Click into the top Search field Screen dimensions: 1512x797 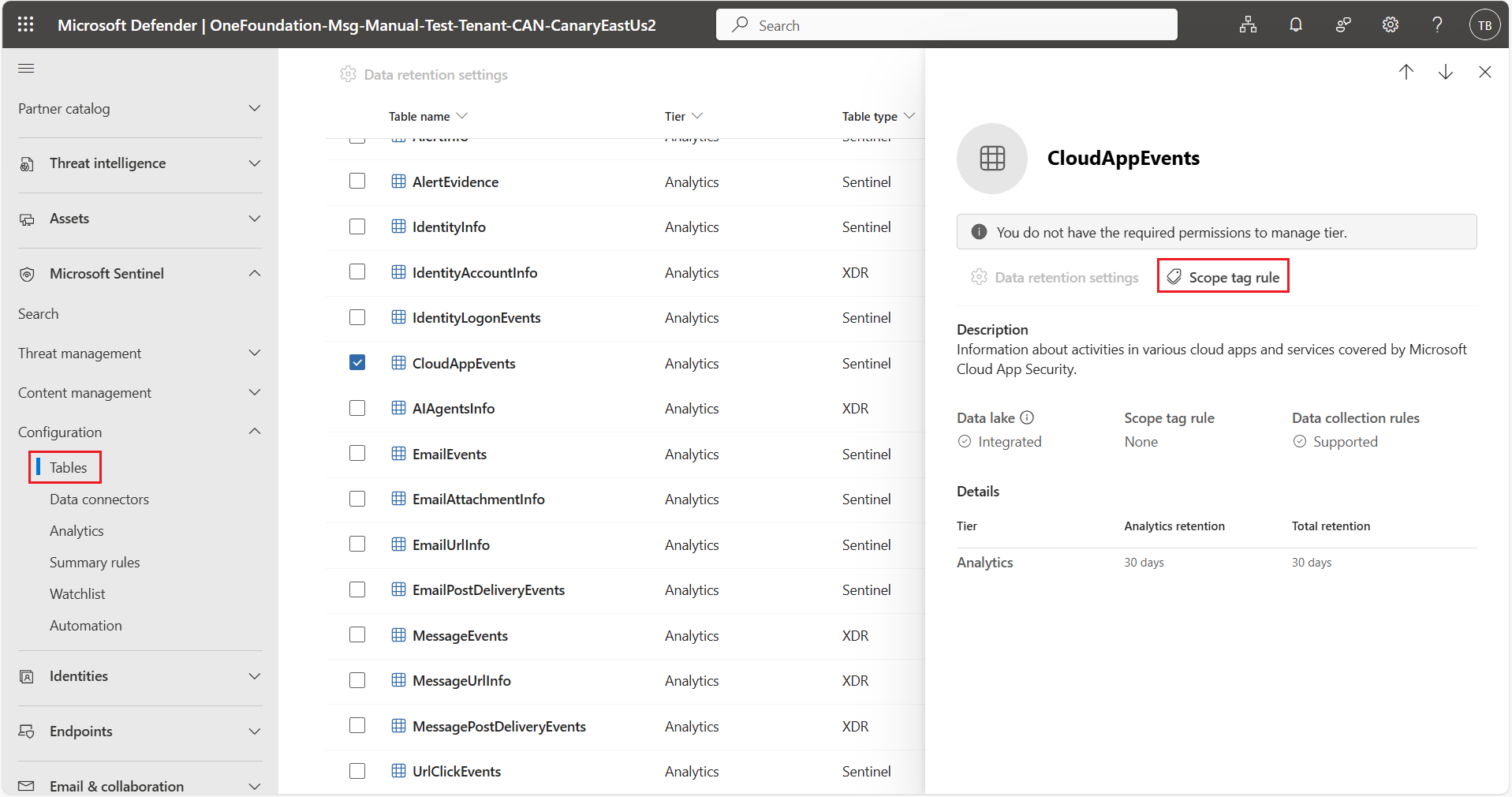(x=946, y=24)
